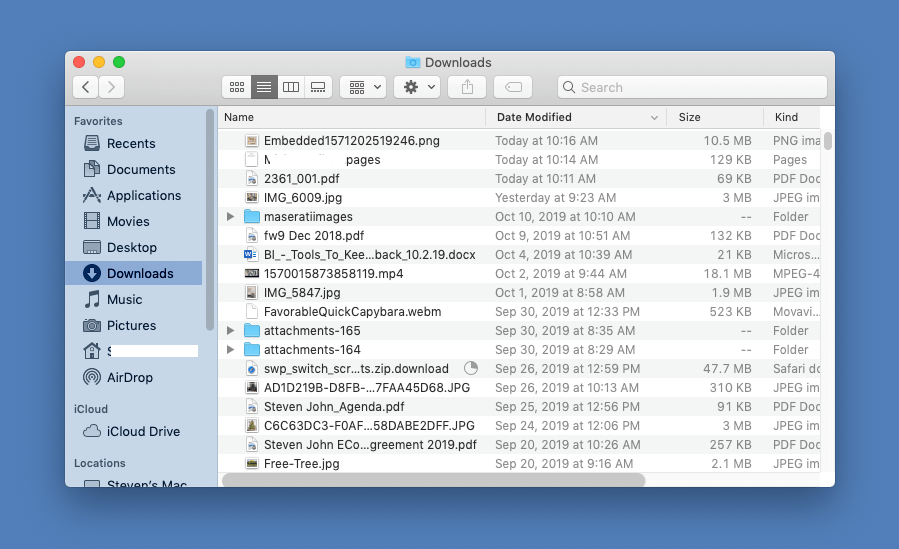This screenshot has height=549, width=899.
Task: Open Pictures in the sidebar
Action: (133, 325)
